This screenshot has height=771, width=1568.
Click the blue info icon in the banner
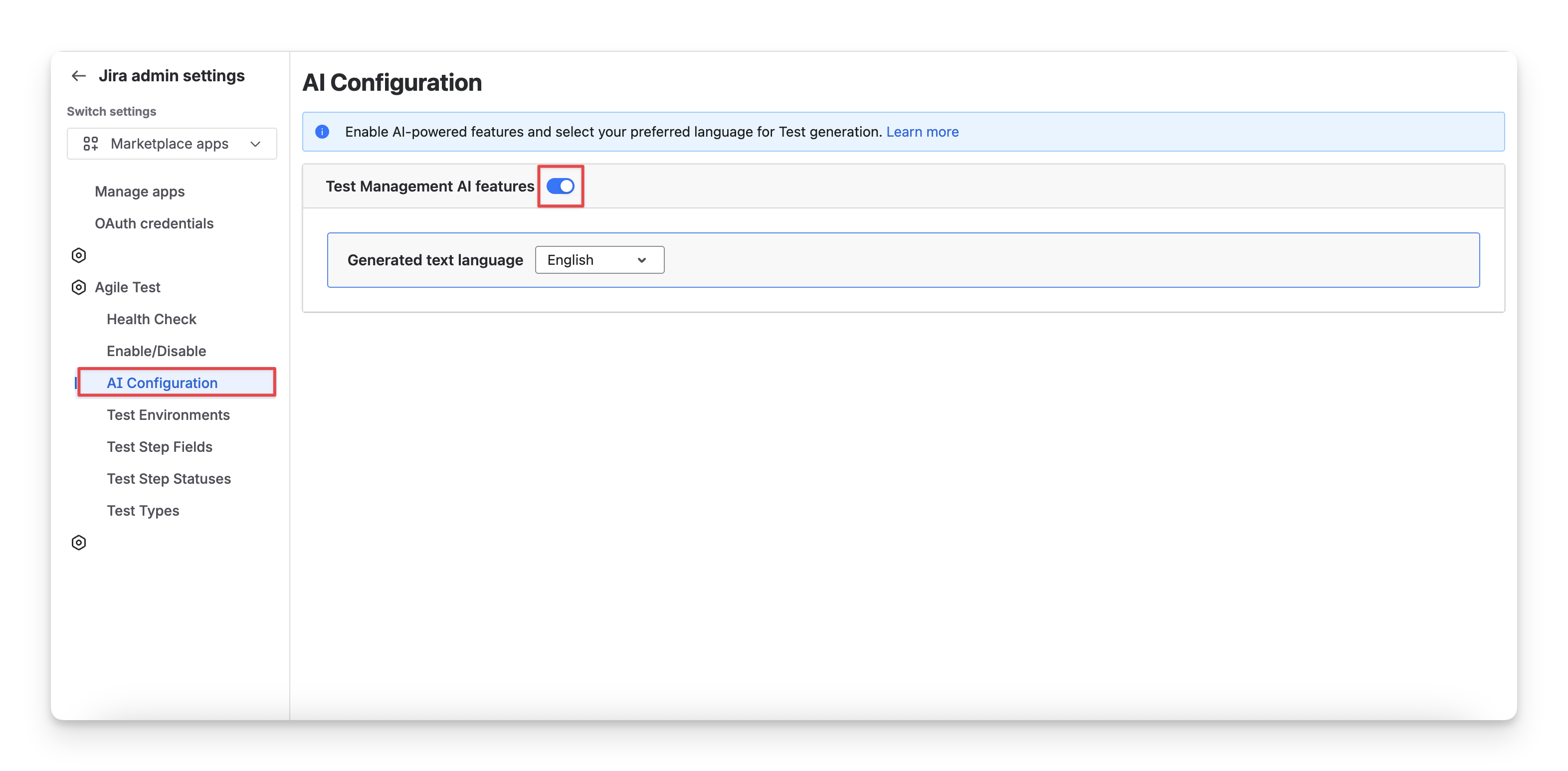[x=322, y=132]
